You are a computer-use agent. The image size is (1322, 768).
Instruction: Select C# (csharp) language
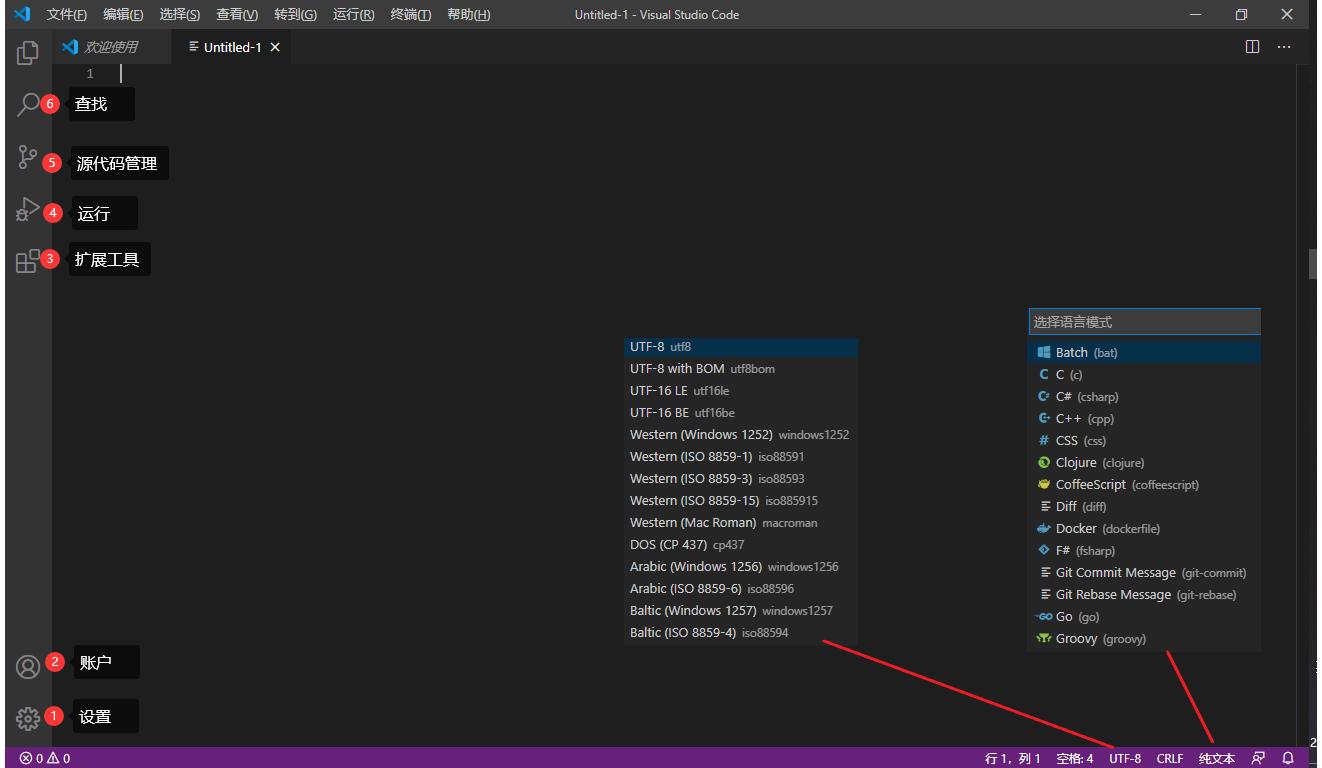click(x=1144, y=396)
